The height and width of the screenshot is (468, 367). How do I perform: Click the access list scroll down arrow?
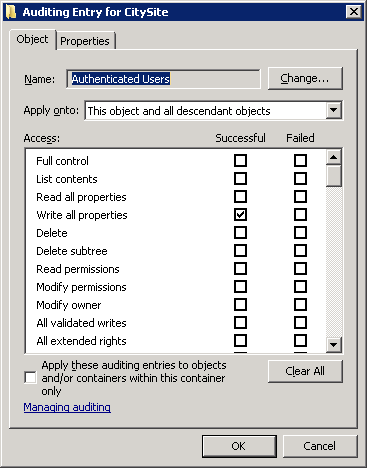click(x=334, y=344)
